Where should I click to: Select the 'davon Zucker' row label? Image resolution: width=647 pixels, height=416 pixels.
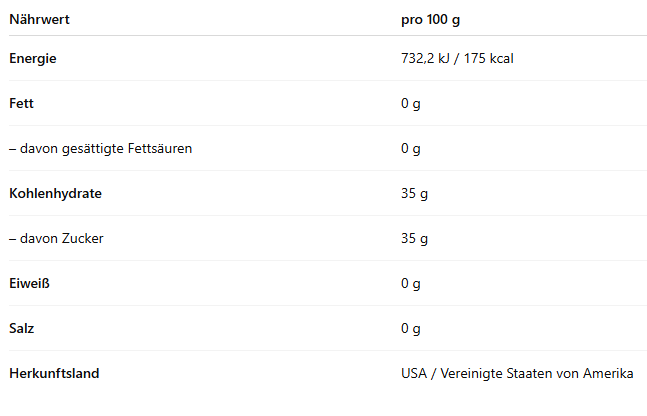56,238
